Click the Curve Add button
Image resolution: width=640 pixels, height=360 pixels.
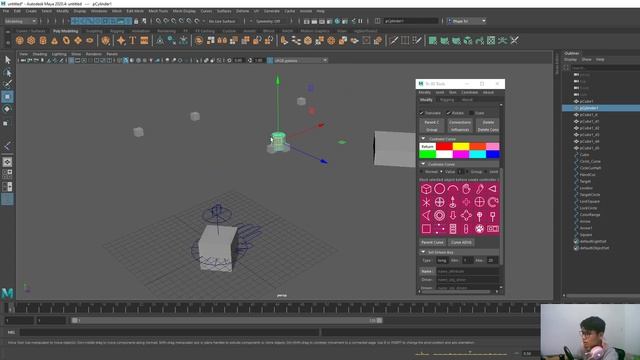pos(461,242)
